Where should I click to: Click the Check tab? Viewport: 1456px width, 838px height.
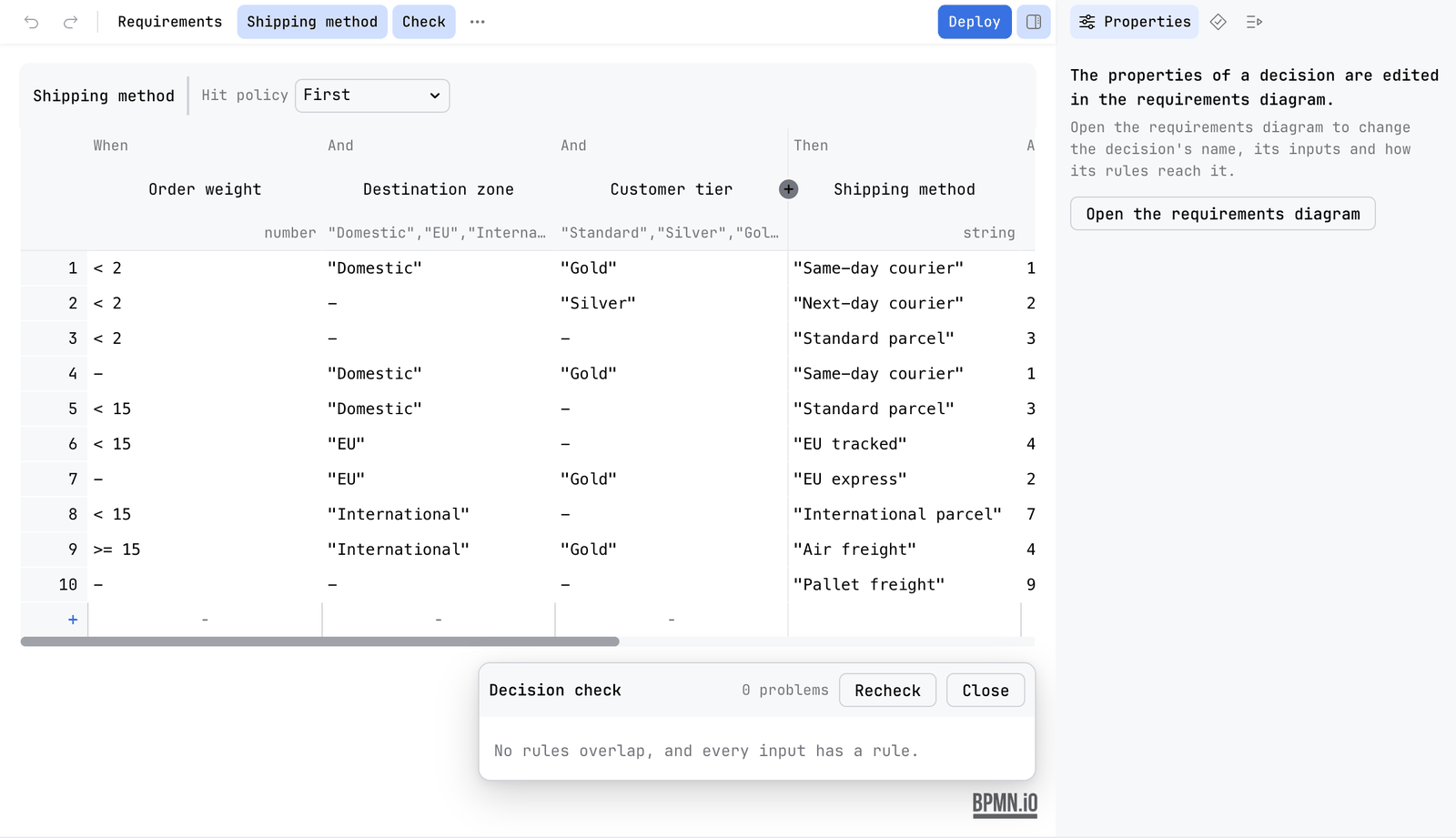click(424, 22)
